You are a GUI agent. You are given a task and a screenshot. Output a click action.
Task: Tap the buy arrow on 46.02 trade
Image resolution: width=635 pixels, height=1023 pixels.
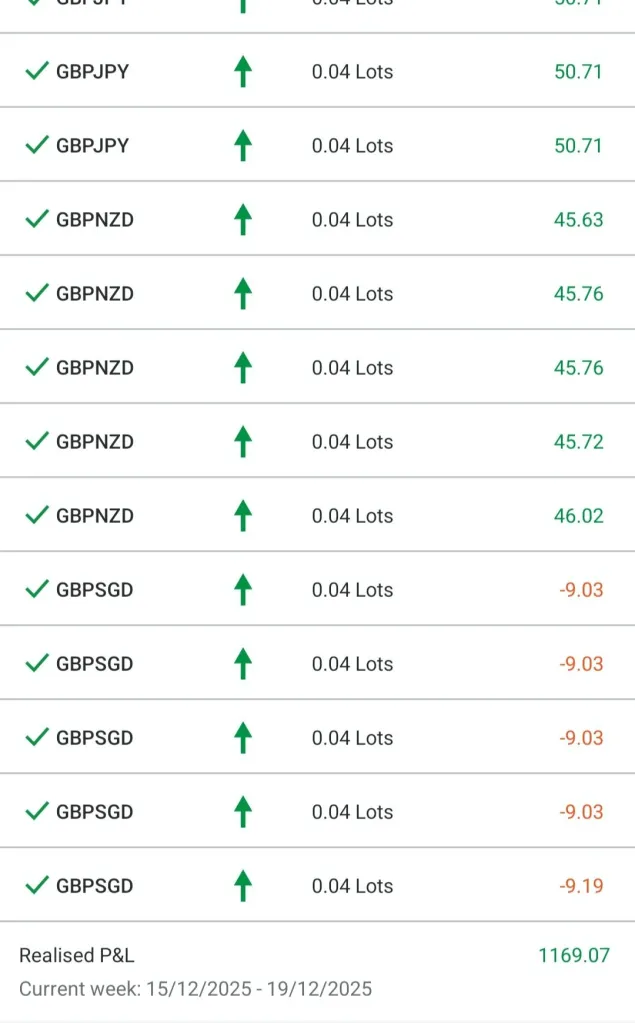point(242,515)
